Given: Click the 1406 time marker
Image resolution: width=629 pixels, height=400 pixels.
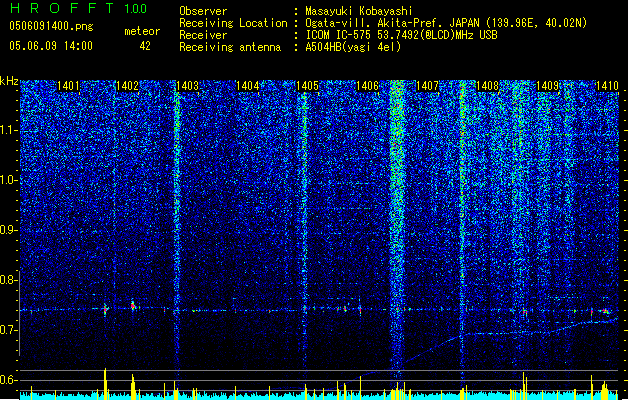Looking at the screenshot, I should click(367, 86).
